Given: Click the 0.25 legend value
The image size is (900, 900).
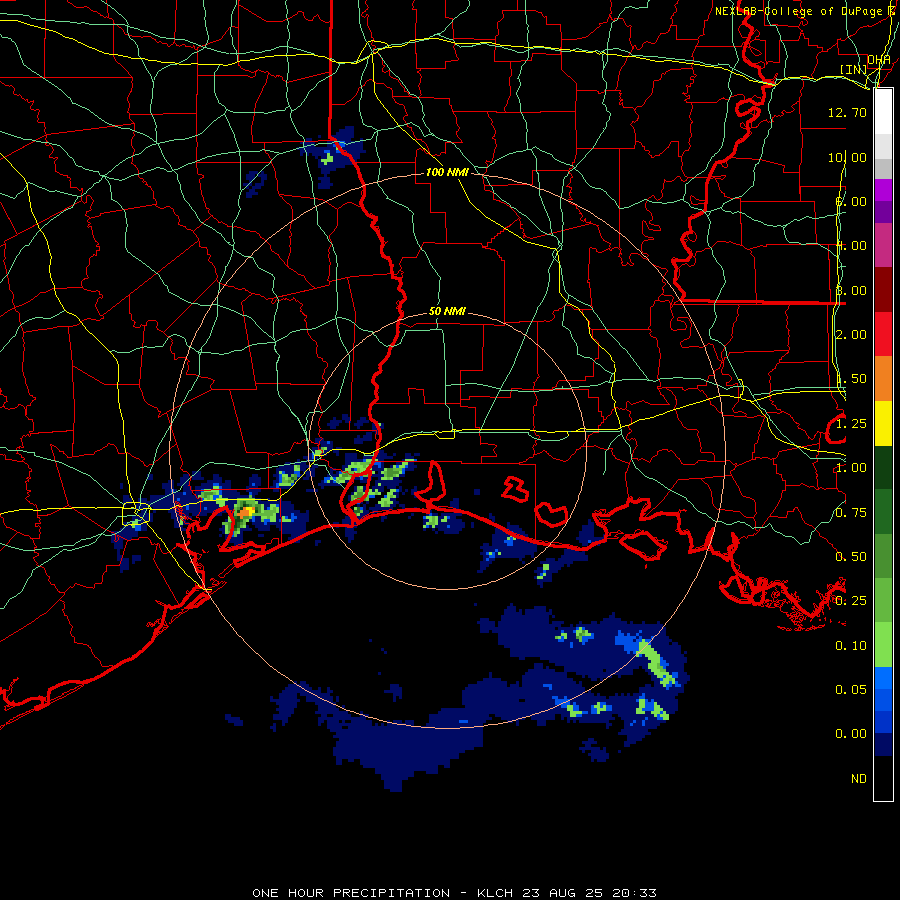Looking at the screenshot, I should [x=851, y=601].
